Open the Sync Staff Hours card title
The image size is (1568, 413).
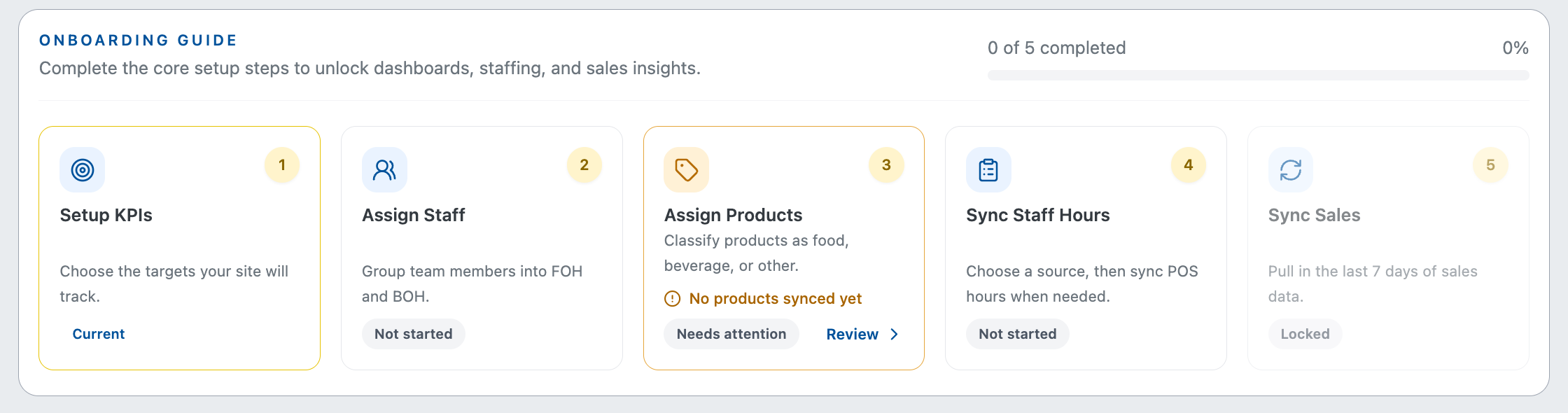pos(1038,216)
